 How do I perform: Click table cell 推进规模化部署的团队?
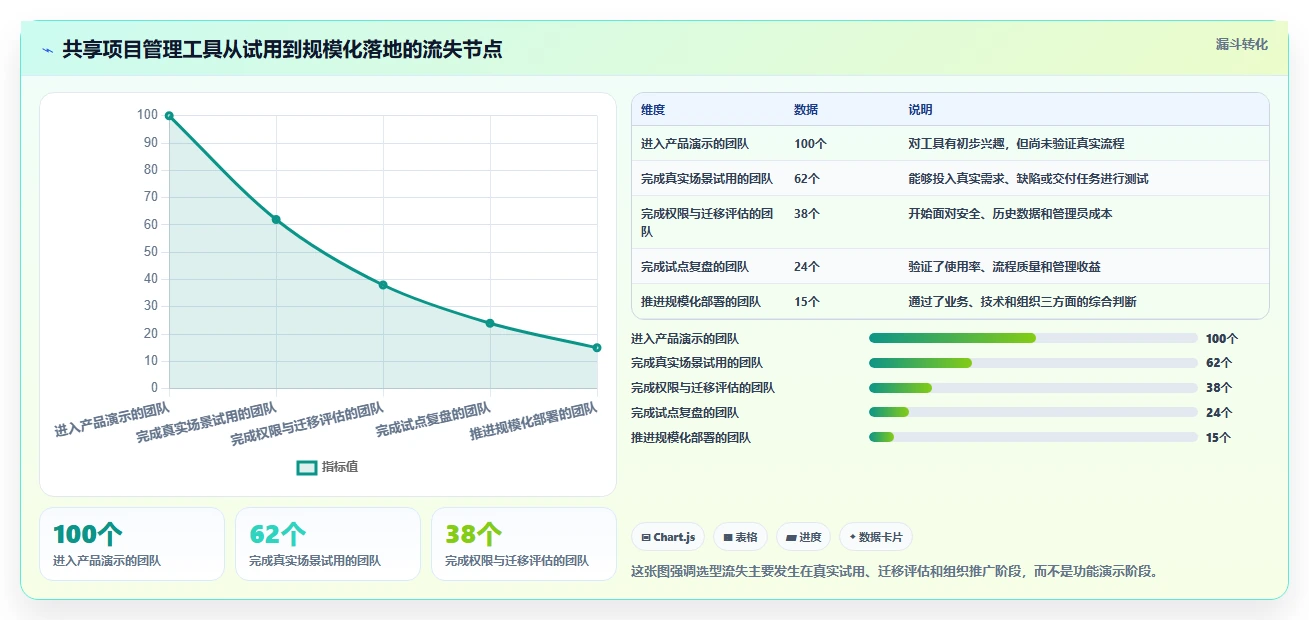(701, 302)
